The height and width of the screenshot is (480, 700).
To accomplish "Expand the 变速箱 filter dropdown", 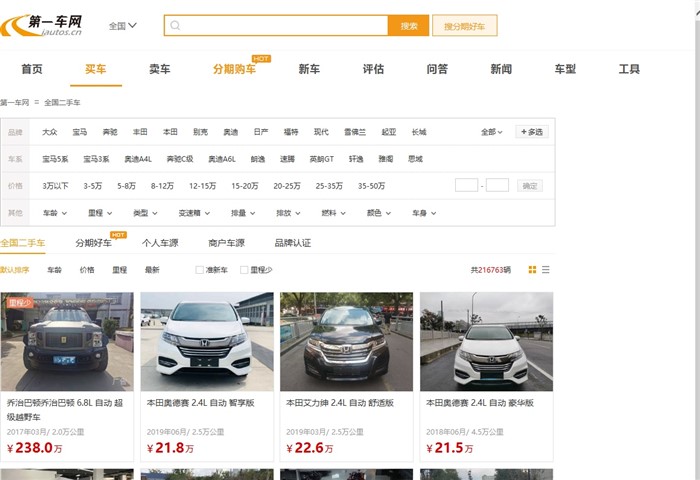I will [x=194, y=213].
